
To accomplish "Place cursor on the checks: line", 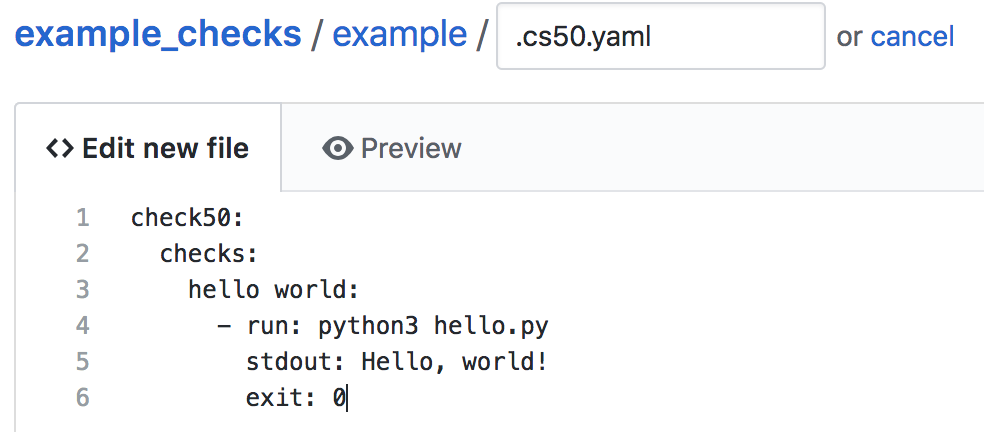I will [209, 254].
